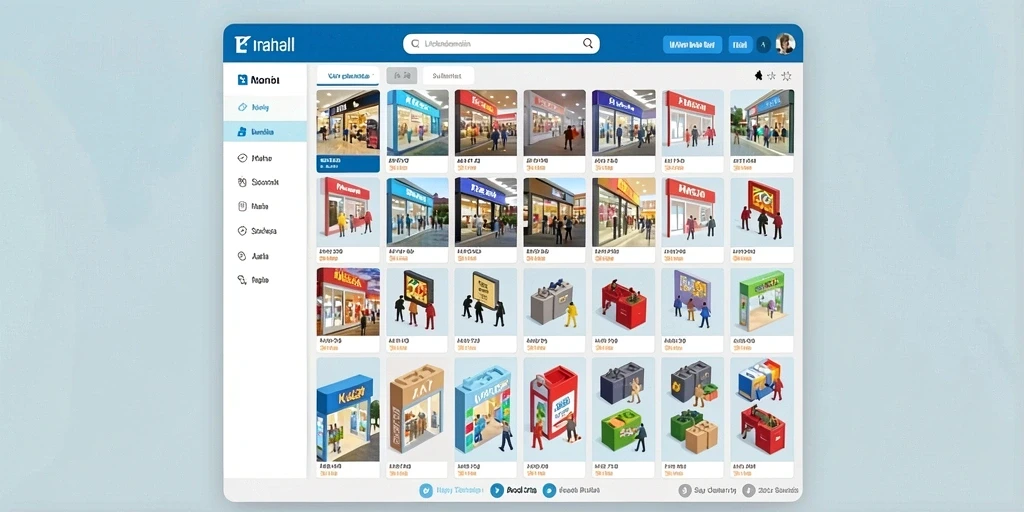Open the first storefront thumbnail with the blue caption

point(348,131)
